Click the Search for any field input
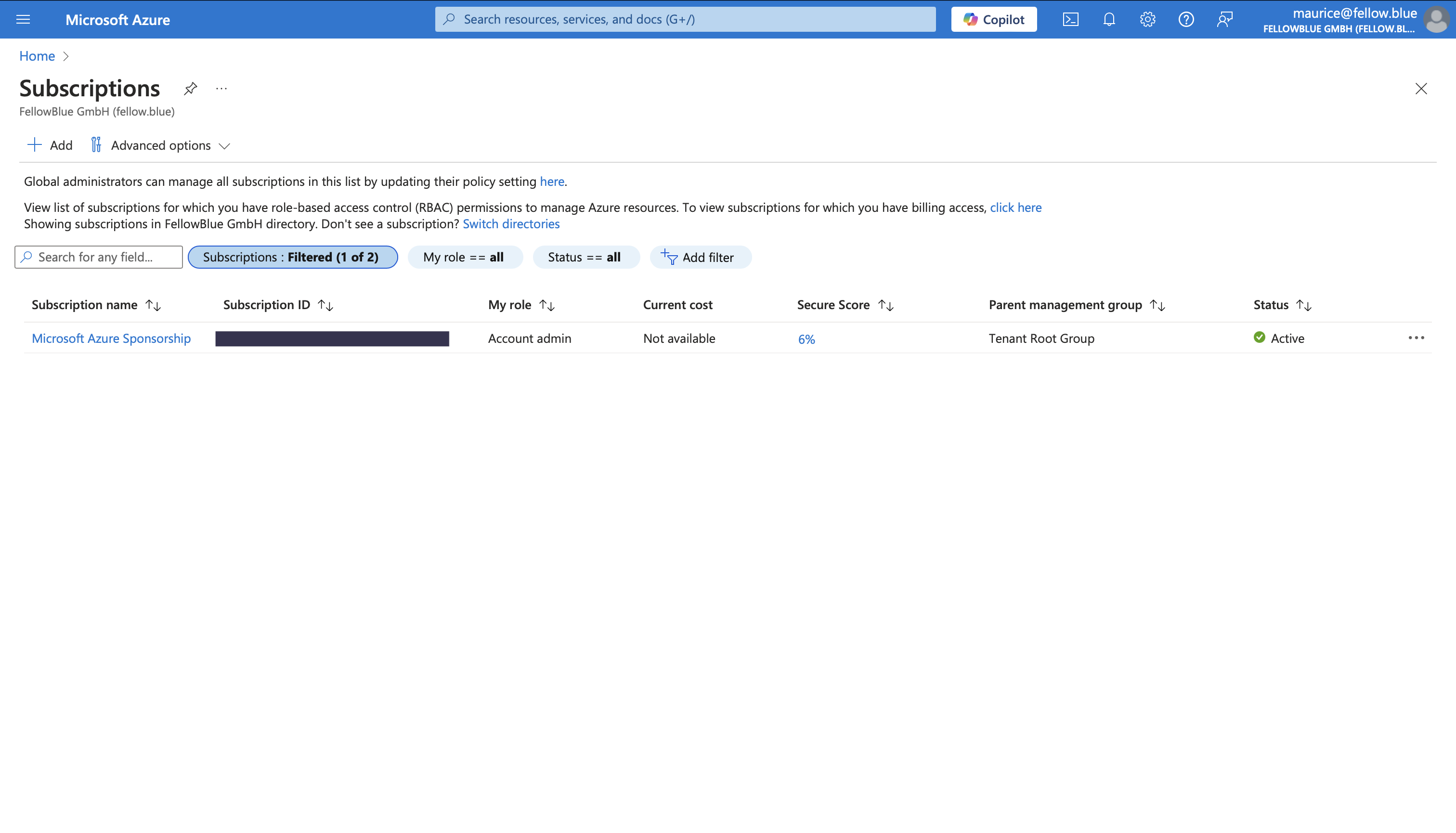1456x833 pixels. coord(99,256)
